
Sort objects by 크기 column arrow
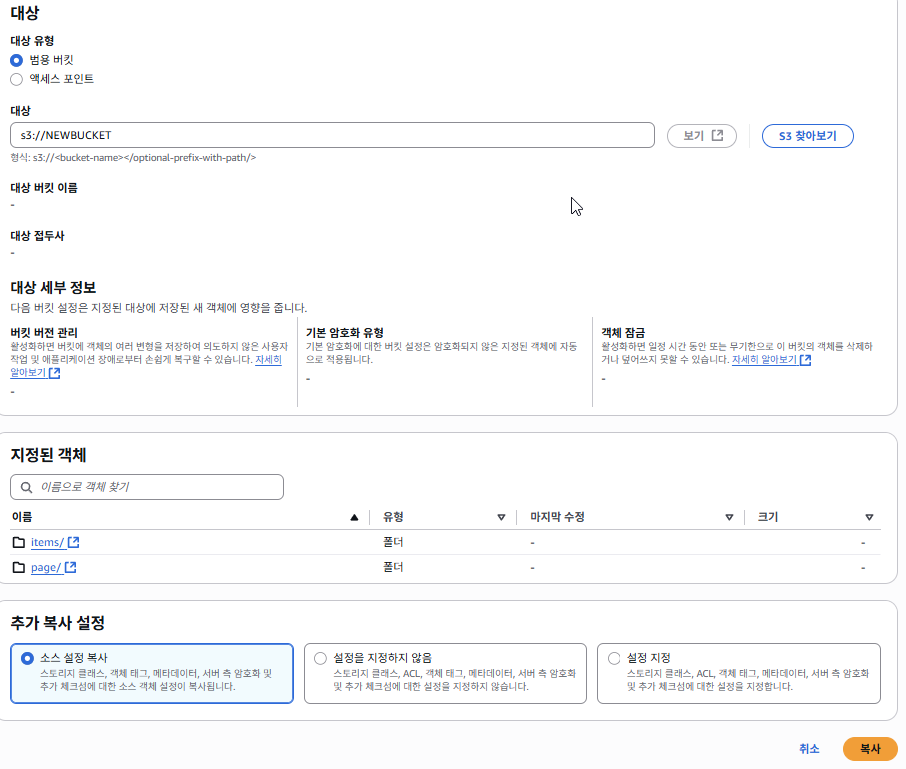coord(869,517)
